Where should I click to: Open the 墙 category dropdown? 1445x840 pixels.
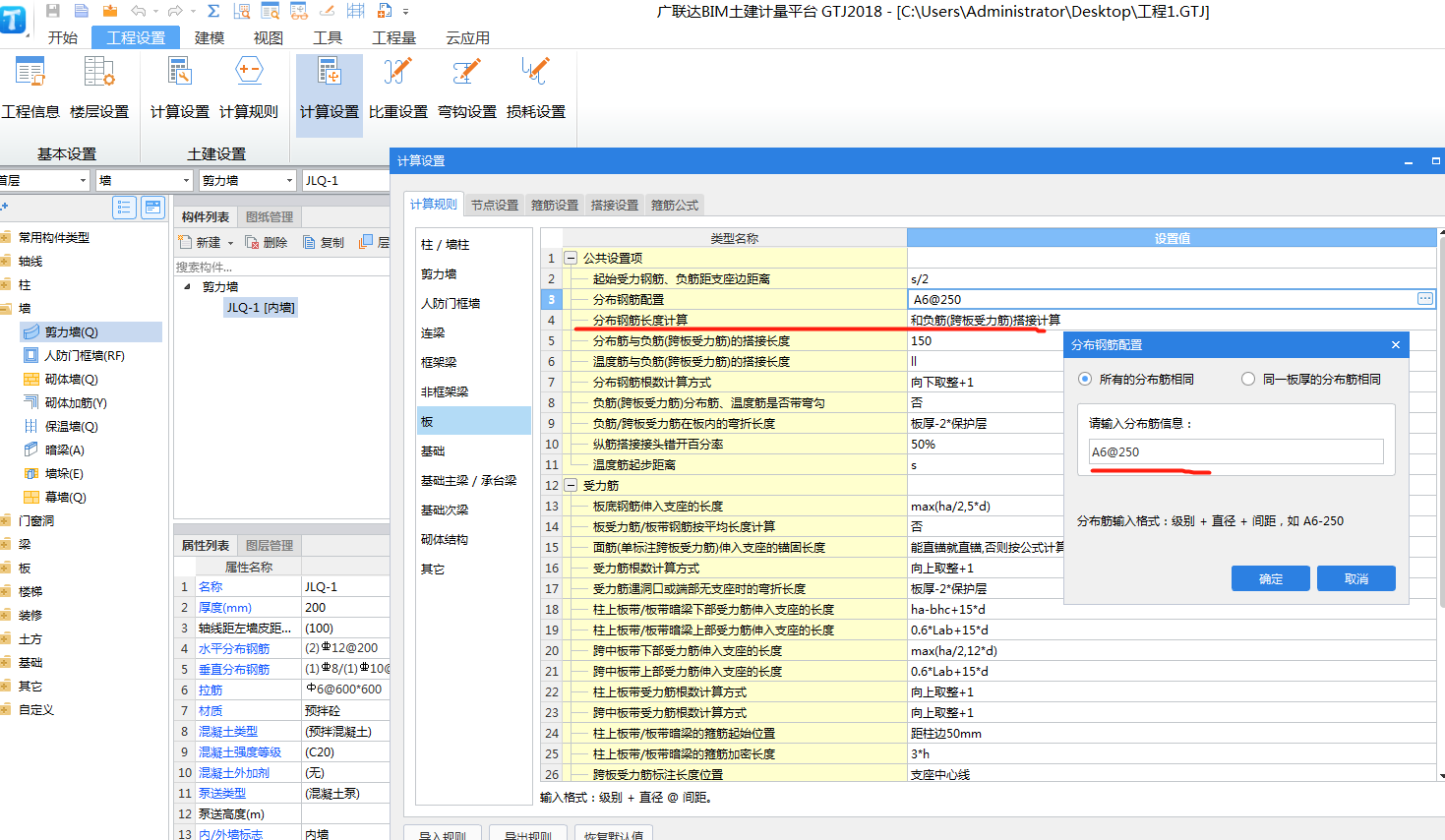186,181
